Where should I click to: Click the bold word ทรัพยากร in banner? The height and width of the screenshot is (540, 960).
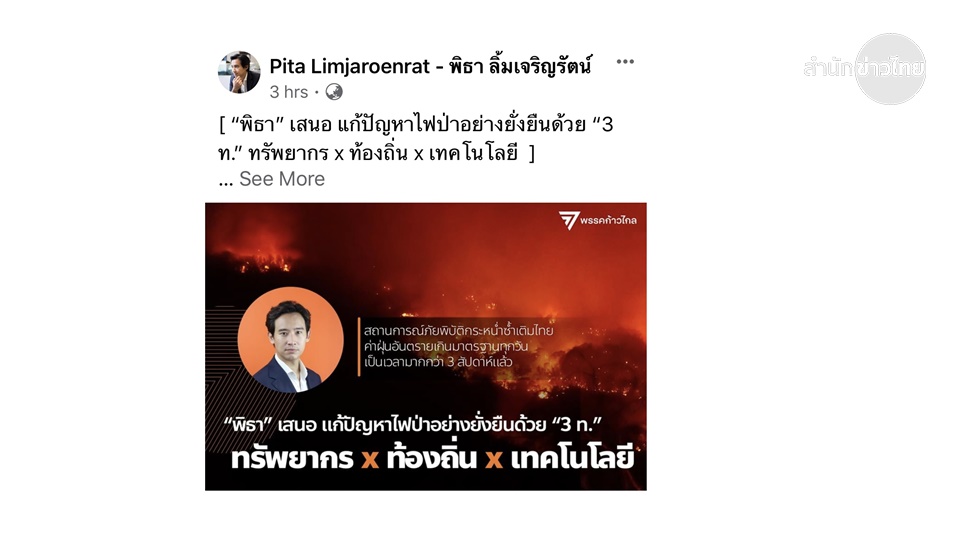click(x=292, y=459)
